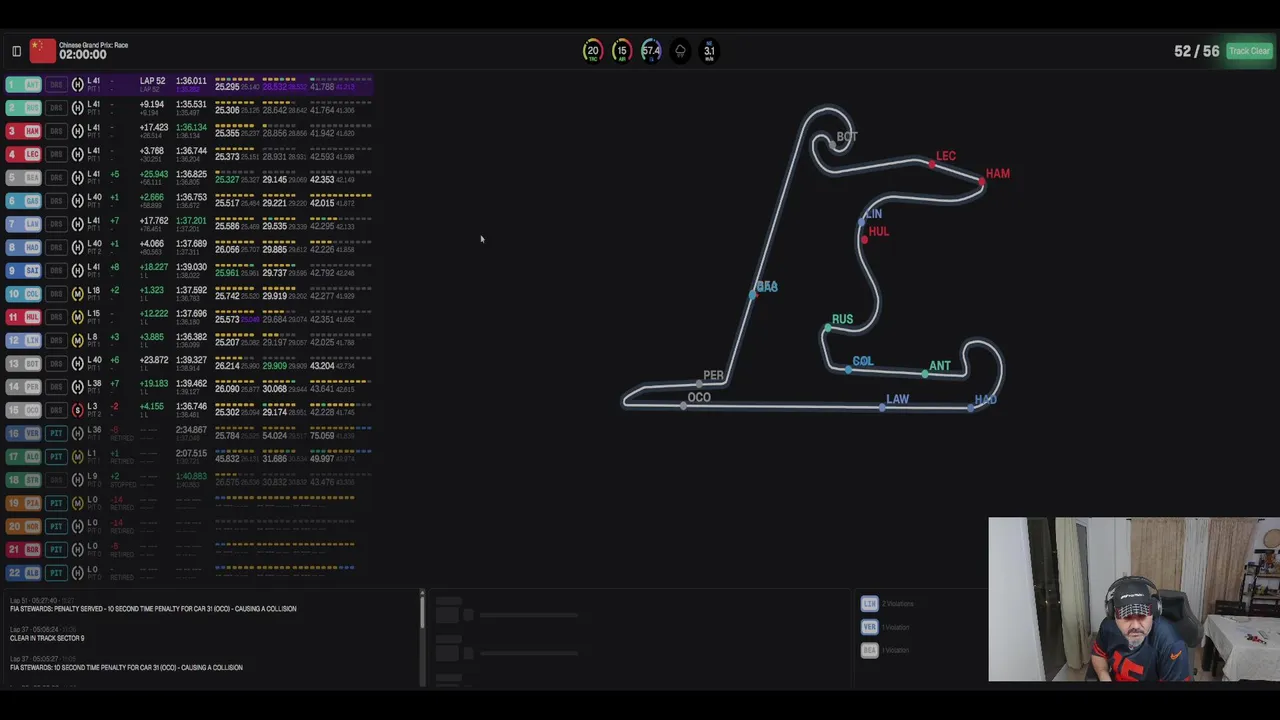Click HAM's green lap time 1:36.134
The width and height of the screenshot is (1280, 720).
click(x=191, y=128)
